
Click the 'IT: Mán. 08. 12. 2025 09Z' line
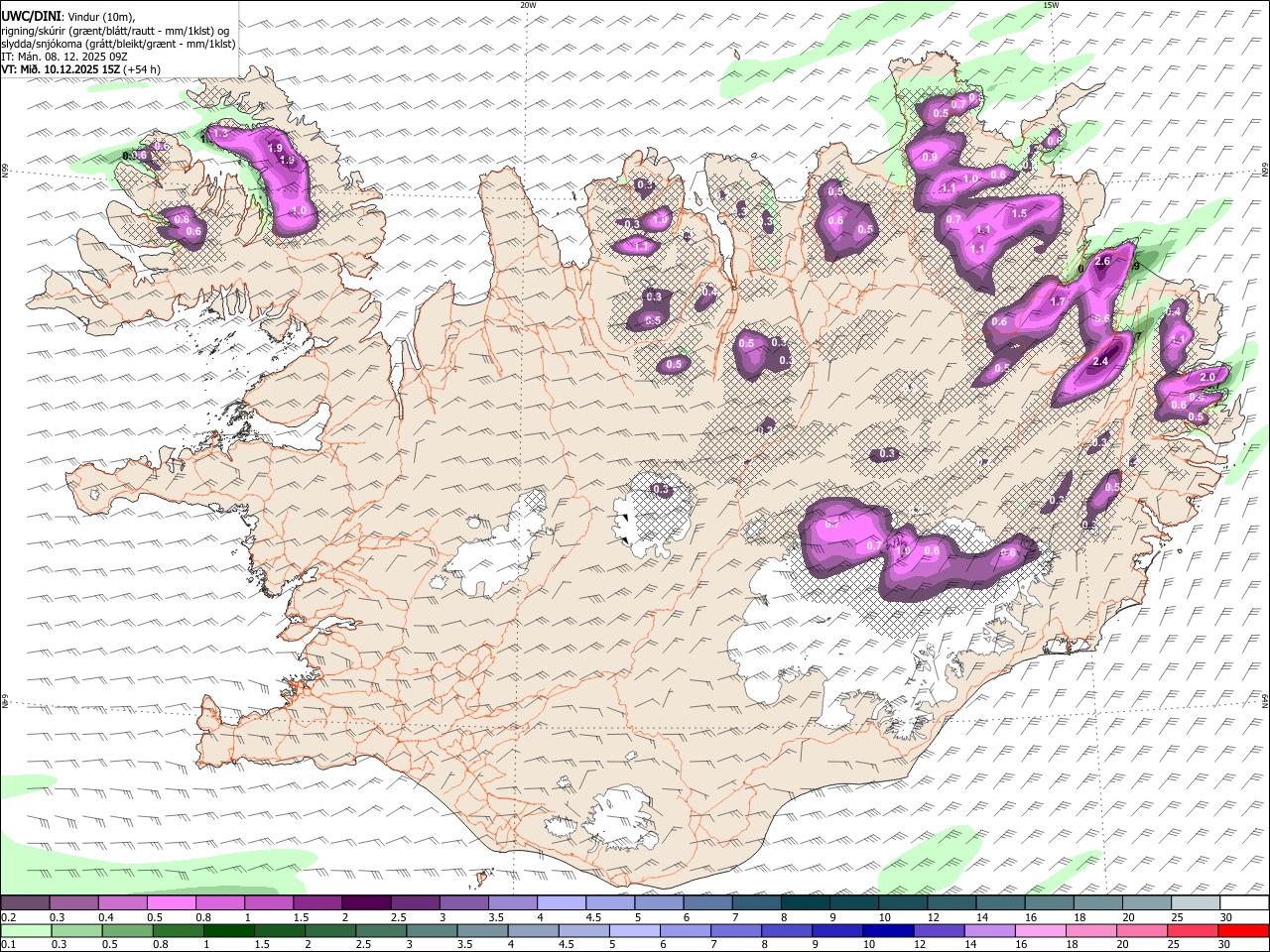(x=64, y=57)
